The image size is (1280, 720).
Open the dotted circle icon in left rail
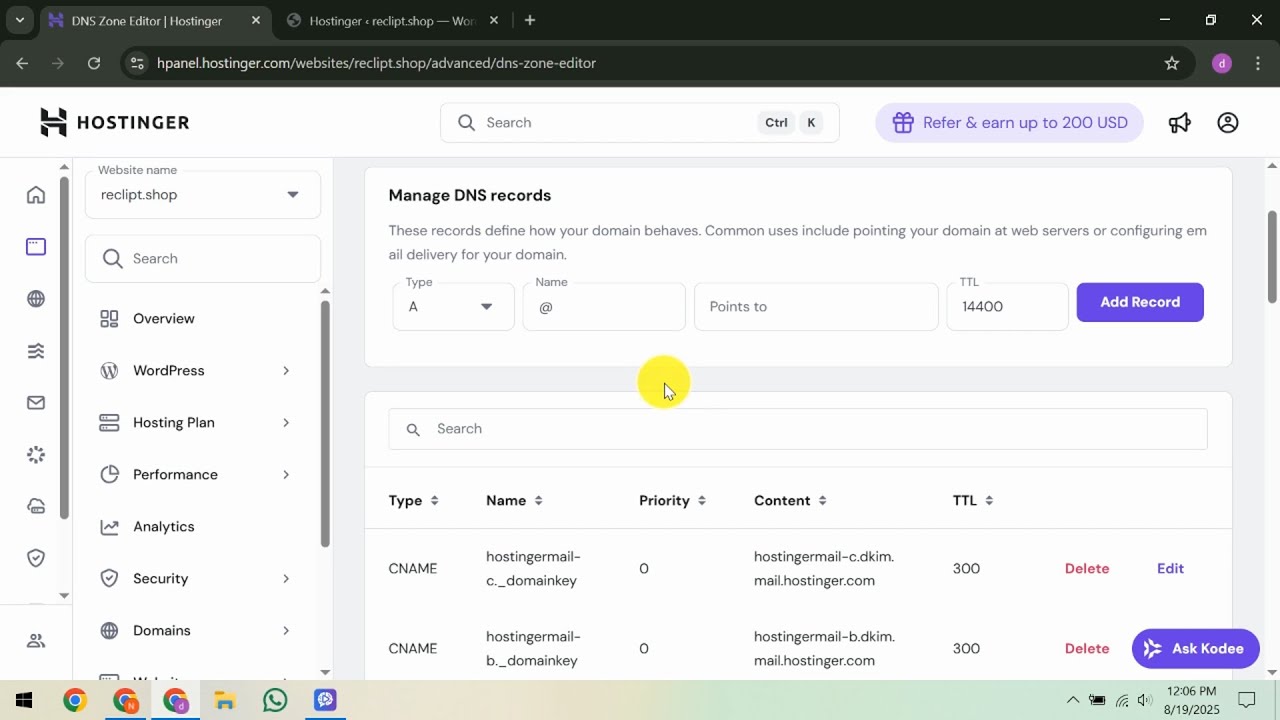[x=36, y=455]
